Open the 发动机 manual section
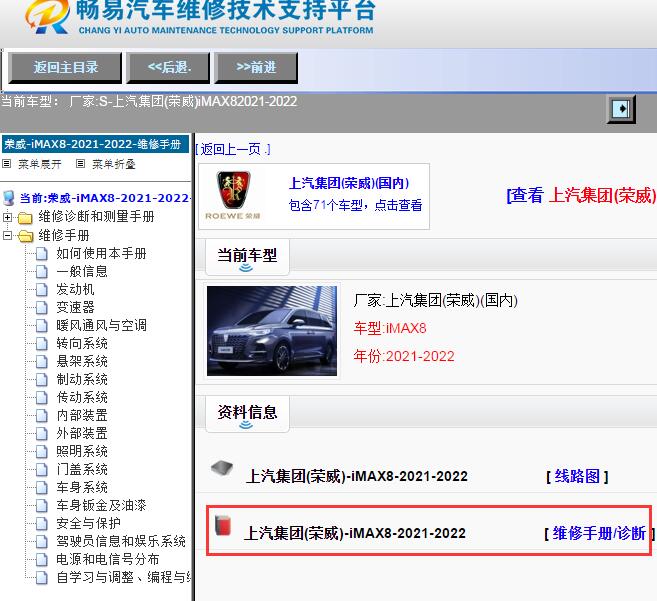Viewport: 657px width, 601px height. [75, 290]
